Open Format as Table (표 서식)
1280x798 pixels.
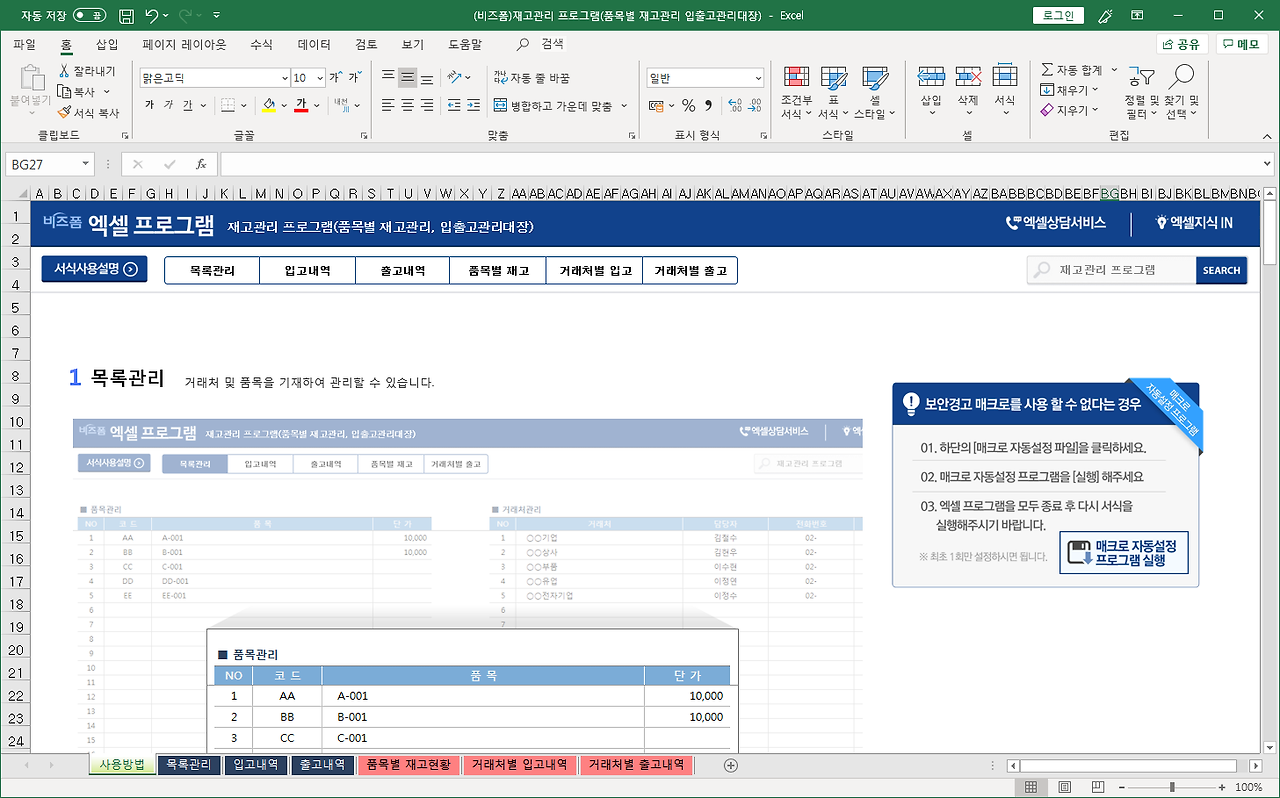click(833, 93)
